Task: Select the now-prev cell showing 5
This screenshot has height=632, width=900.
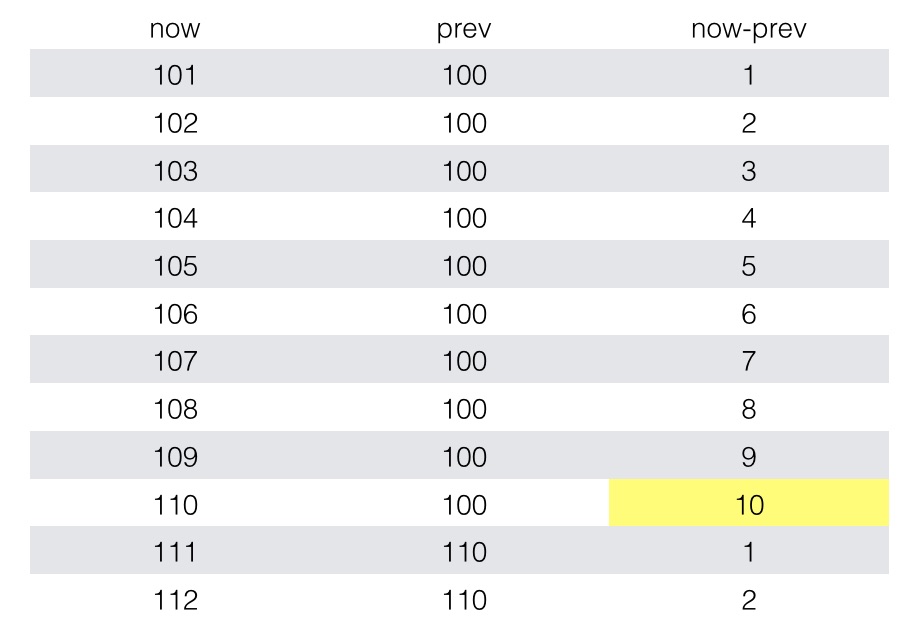Action: pos(748,267)
